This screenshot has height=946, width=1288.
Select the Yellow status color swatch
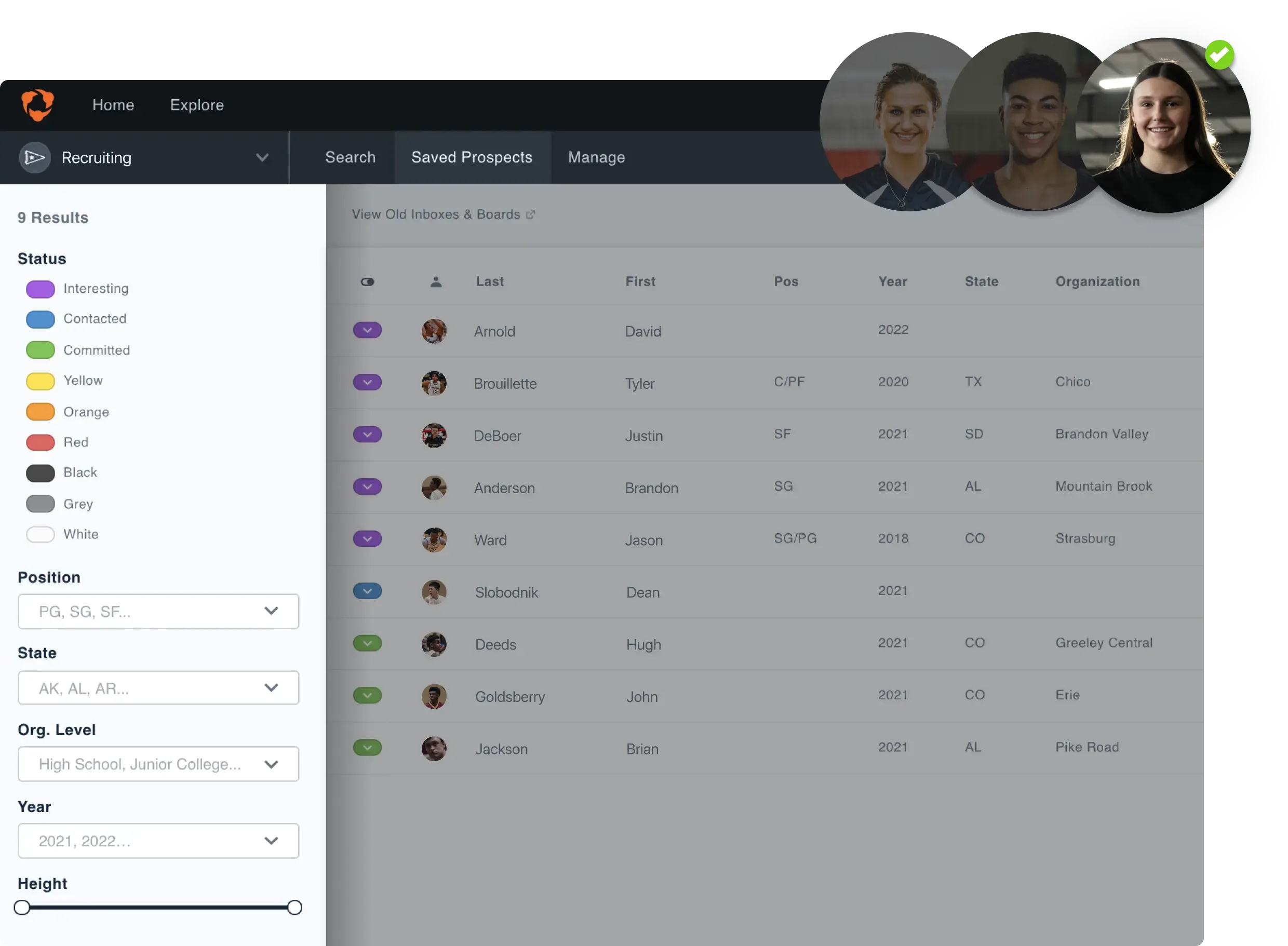(41, 381)
